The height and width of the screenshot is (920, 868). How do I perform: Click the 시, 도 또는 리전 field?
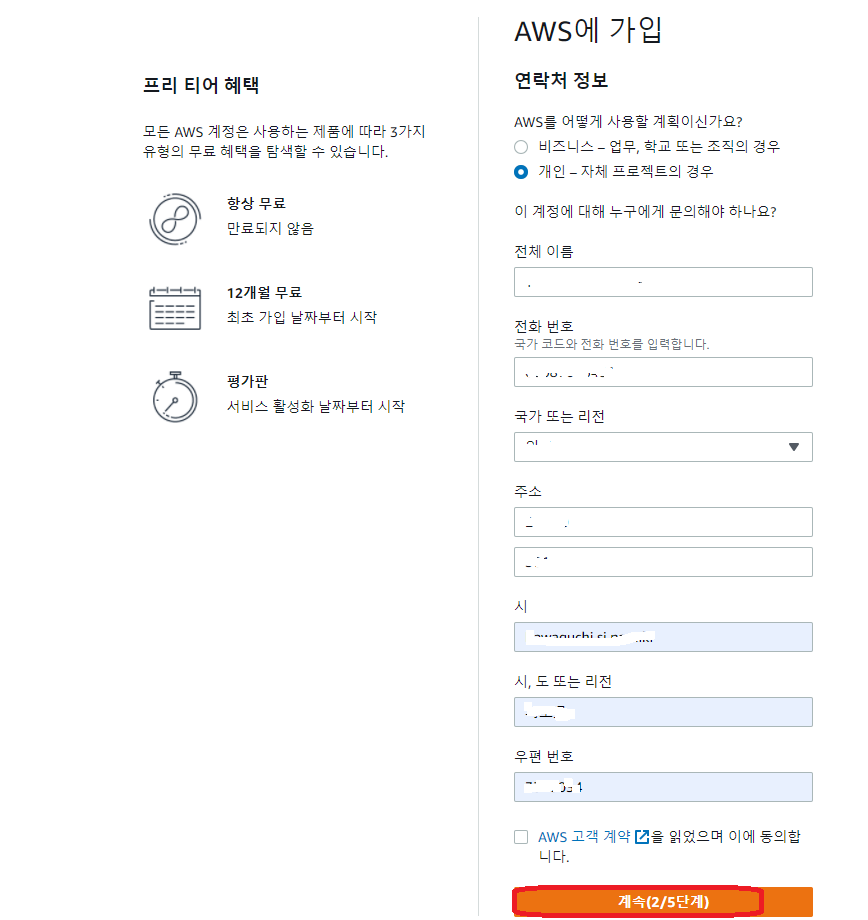(663, 712)
